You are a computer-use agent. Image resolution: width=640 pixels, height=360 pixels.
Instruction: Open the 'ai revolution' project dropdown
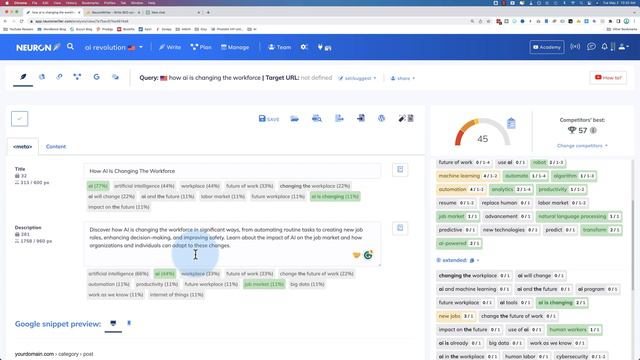tap(114, 47)
